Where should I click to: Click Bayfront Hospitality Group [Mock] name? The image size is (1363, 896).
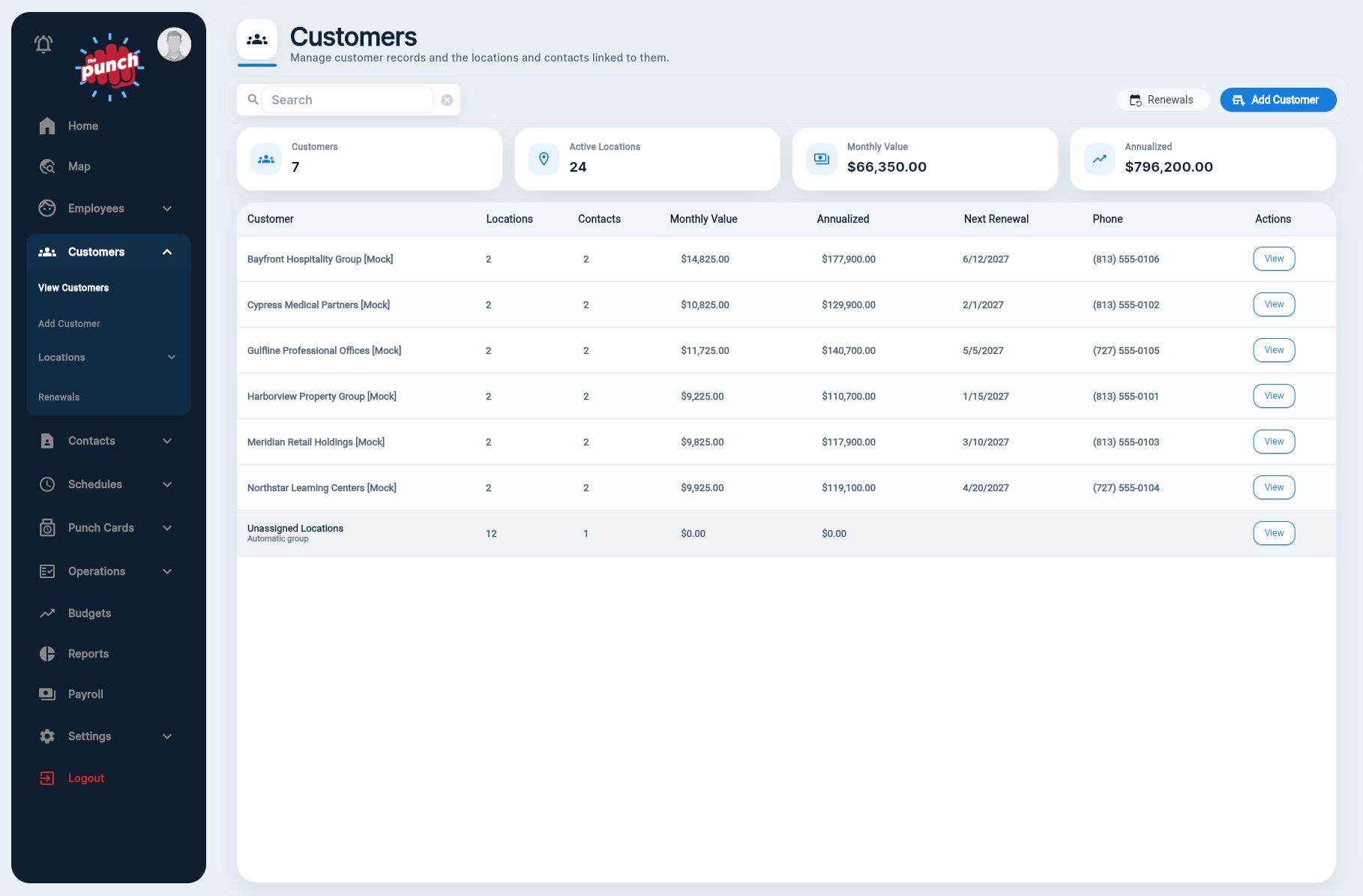(x=320, y=259)
